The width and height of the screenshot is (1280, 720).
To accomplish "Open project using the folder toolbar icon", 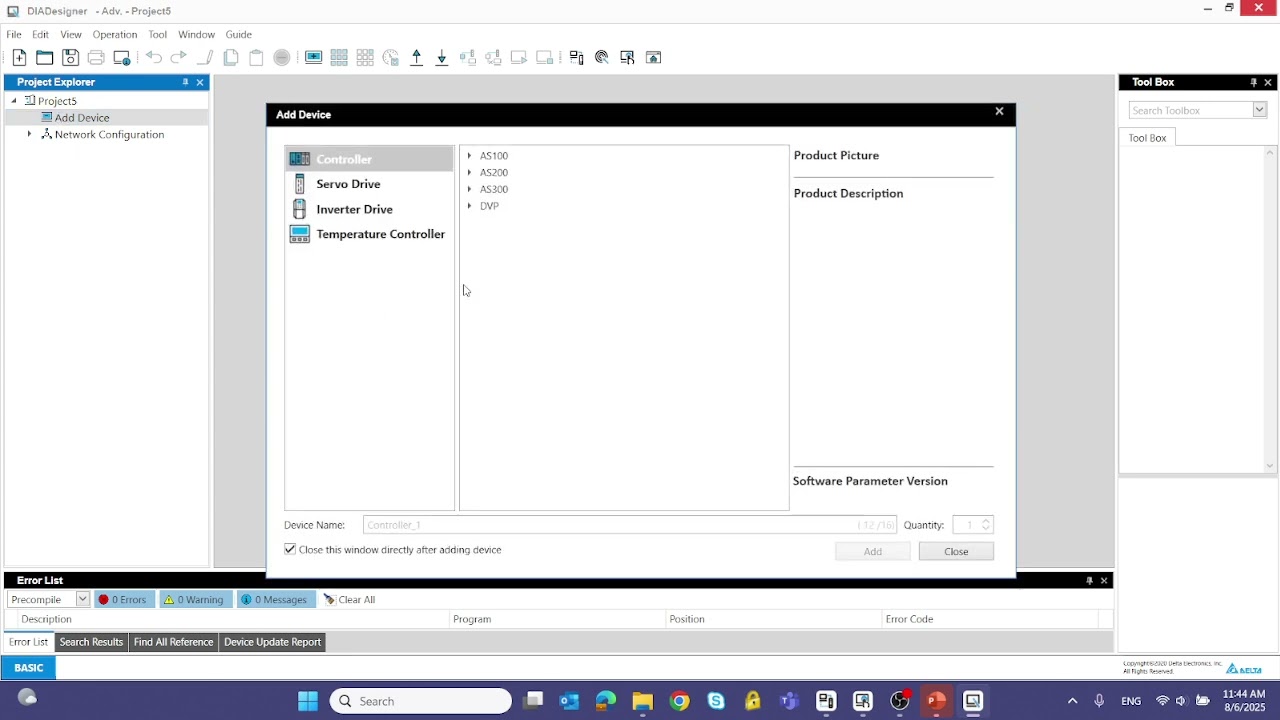I will (x=45, y=58).
